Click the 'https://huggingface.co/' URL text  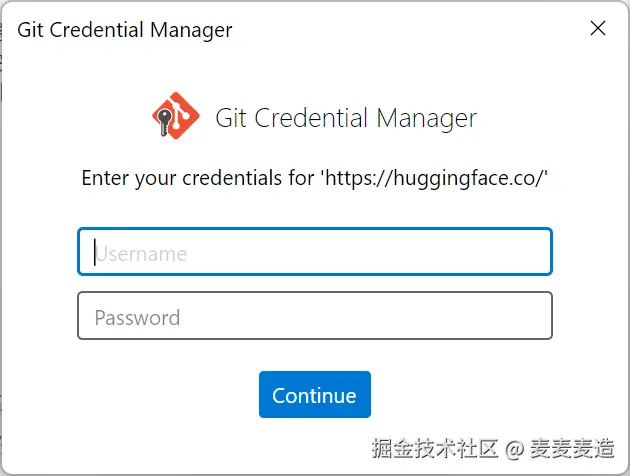(x=434, y=178)
